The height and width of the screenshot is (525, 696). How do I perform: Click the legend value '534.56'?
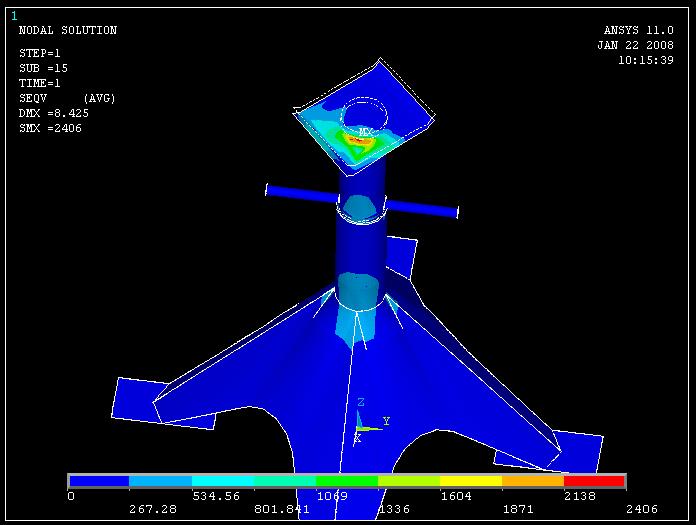pos(216,496)
